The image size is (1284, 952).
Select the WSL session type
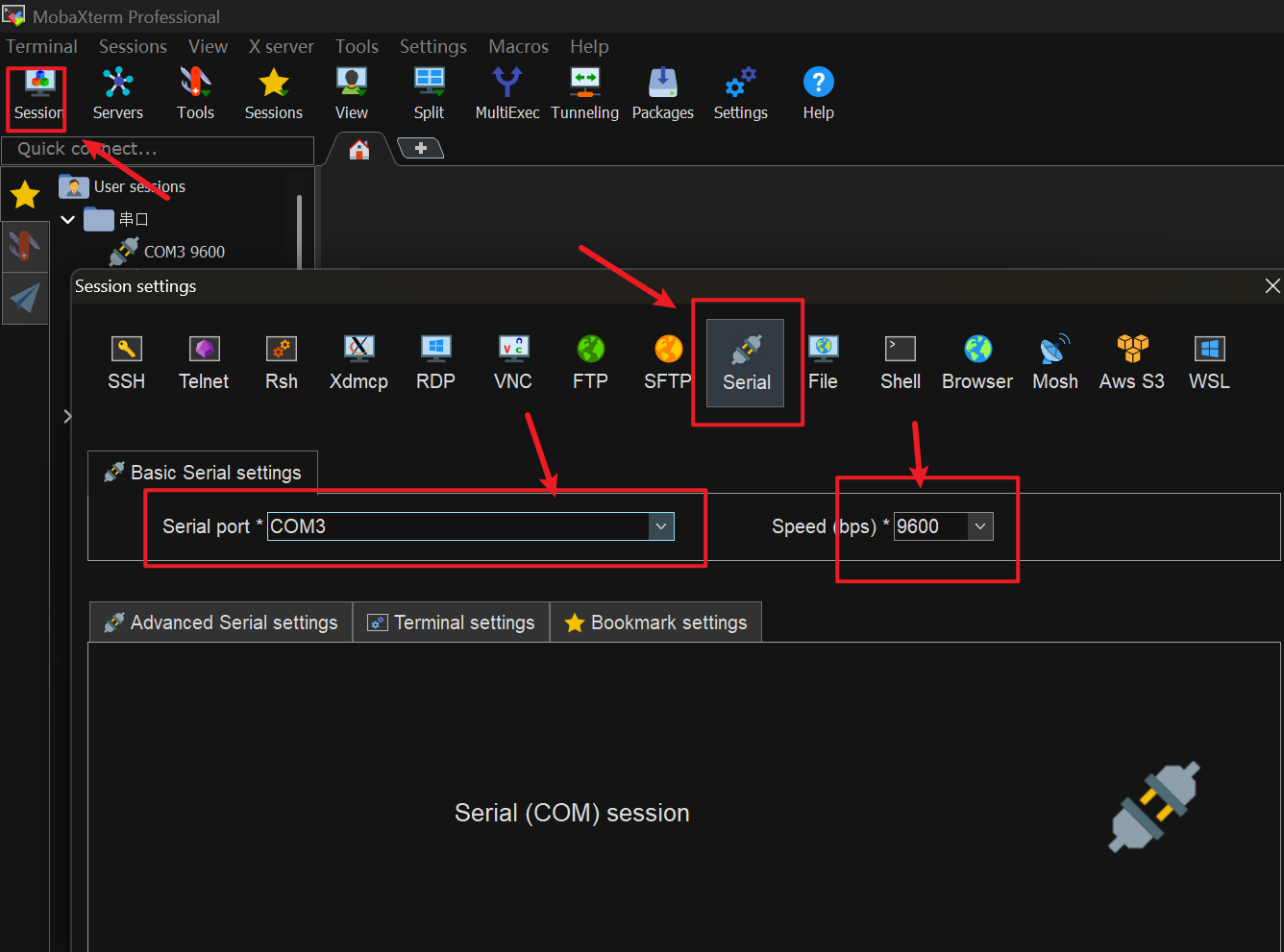(1210, 363)
